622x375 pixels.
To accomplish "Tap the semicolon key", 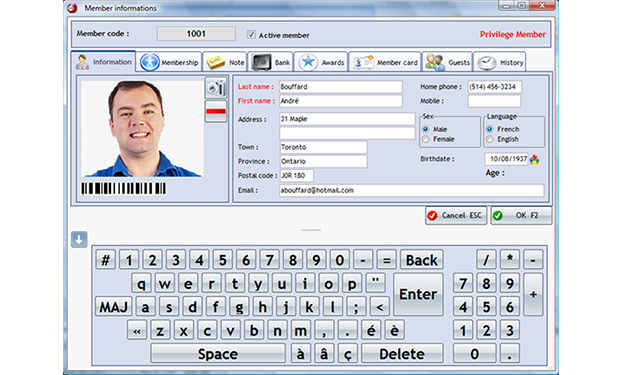I will pyautogui.click(x=356, y=307).
